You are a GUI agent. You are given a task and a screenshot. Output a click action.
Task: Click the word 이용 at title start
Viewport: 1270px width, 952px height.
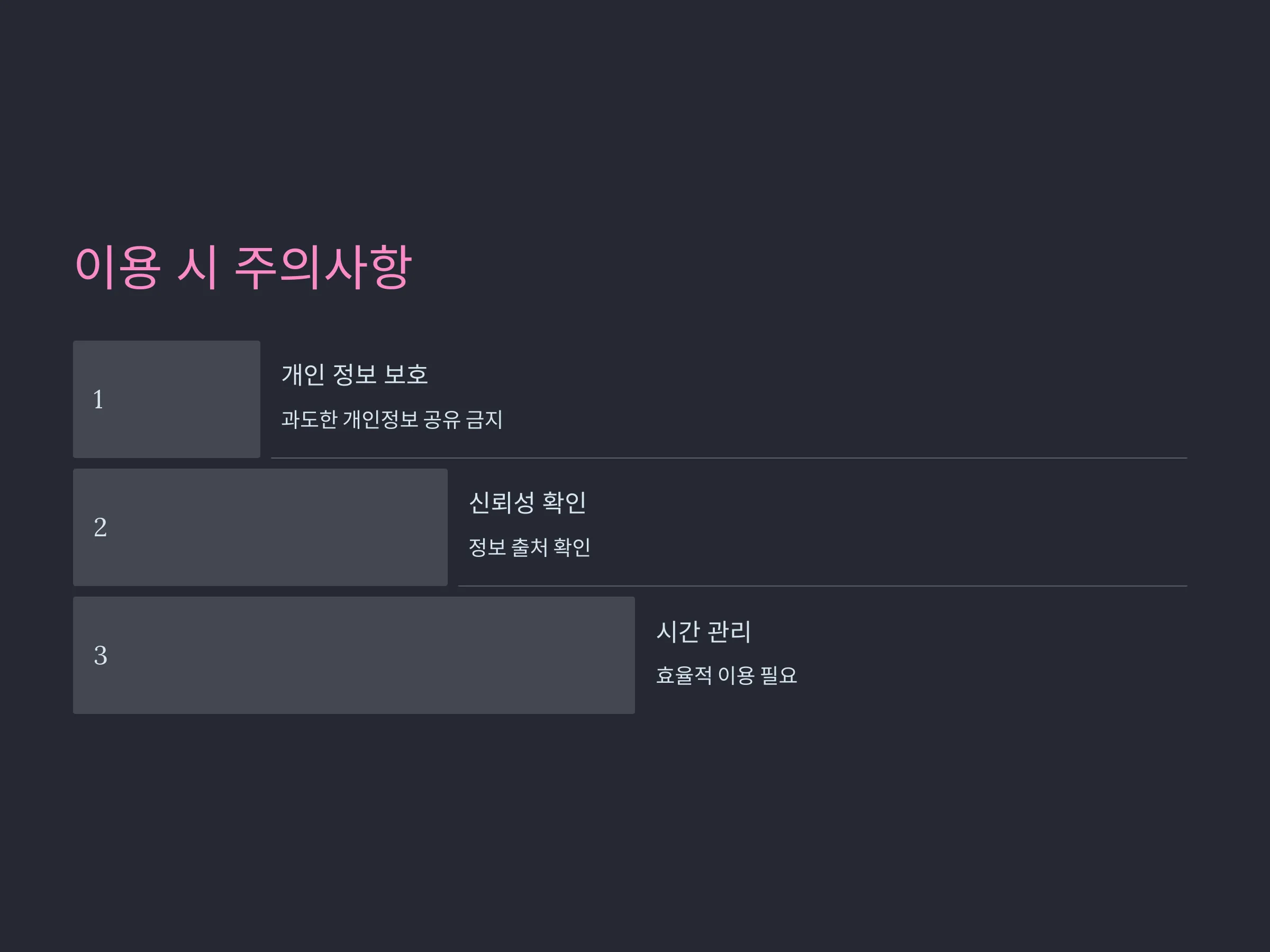tap(116, 268)
